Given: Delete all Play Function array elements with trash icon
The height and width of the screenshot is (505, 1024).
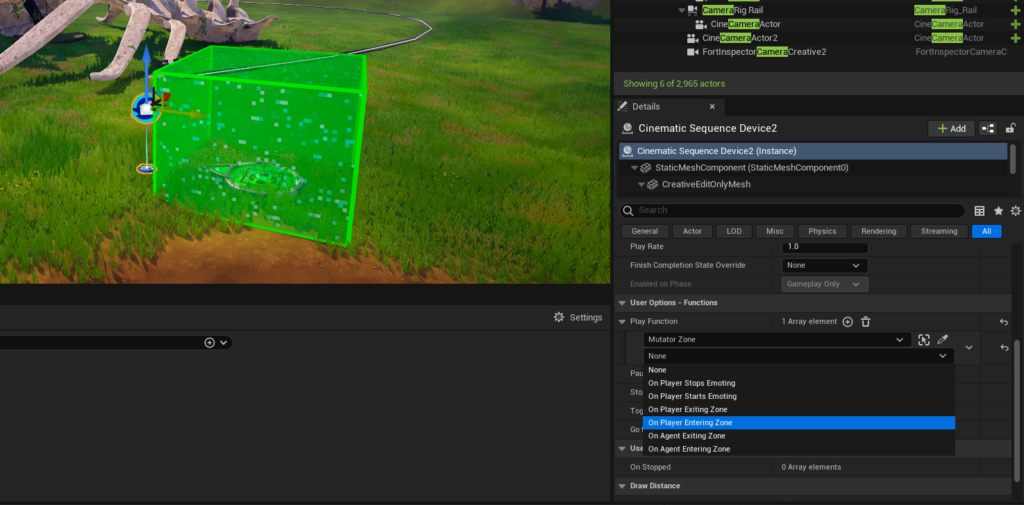Looking at the screenshot, I should click(866, 321).
